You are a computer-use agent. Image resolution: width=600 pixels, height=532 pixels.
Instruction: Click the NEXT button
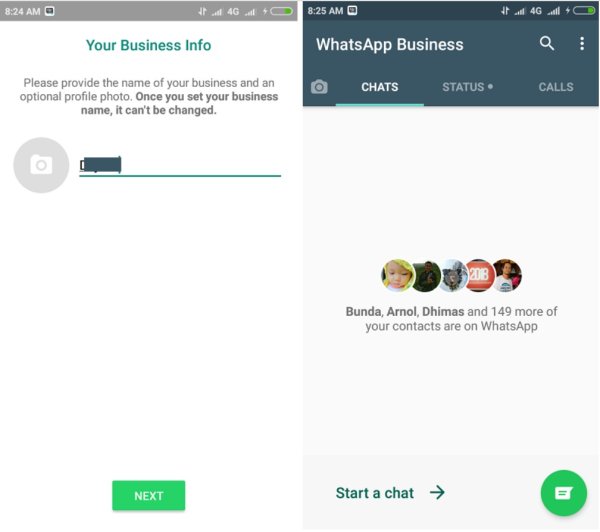[148, 496]
